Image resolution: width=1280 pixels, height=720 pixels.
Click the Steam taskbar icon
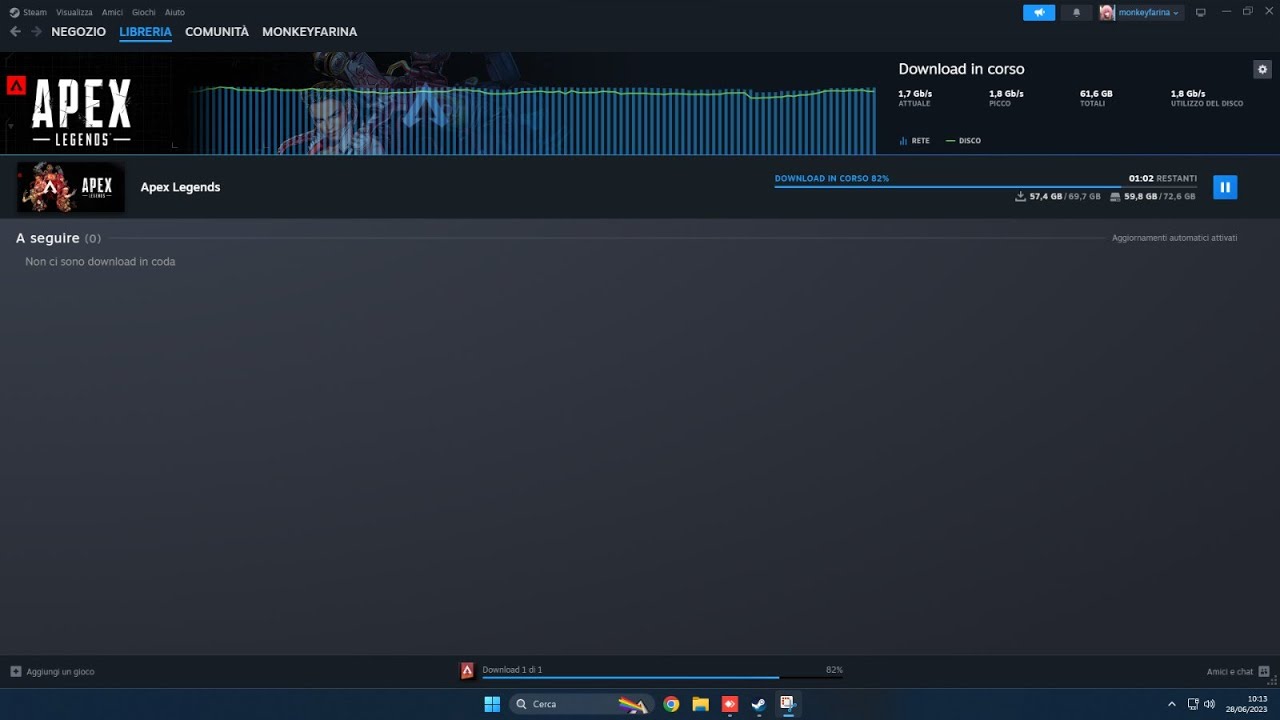click(758, 704)
